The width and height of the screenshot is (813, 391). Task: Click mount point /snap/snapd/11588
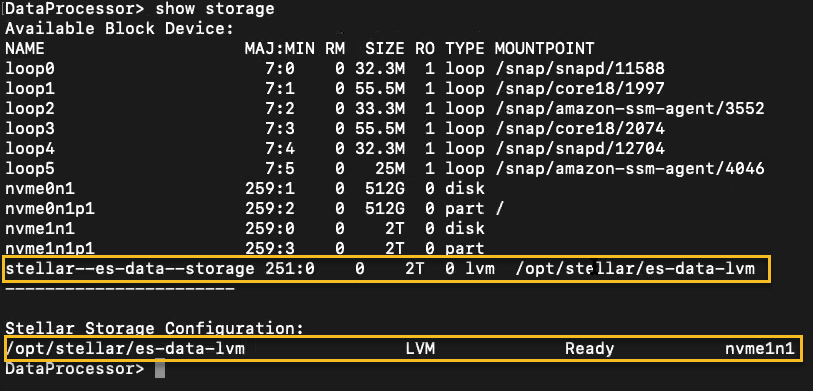[580, 68]
